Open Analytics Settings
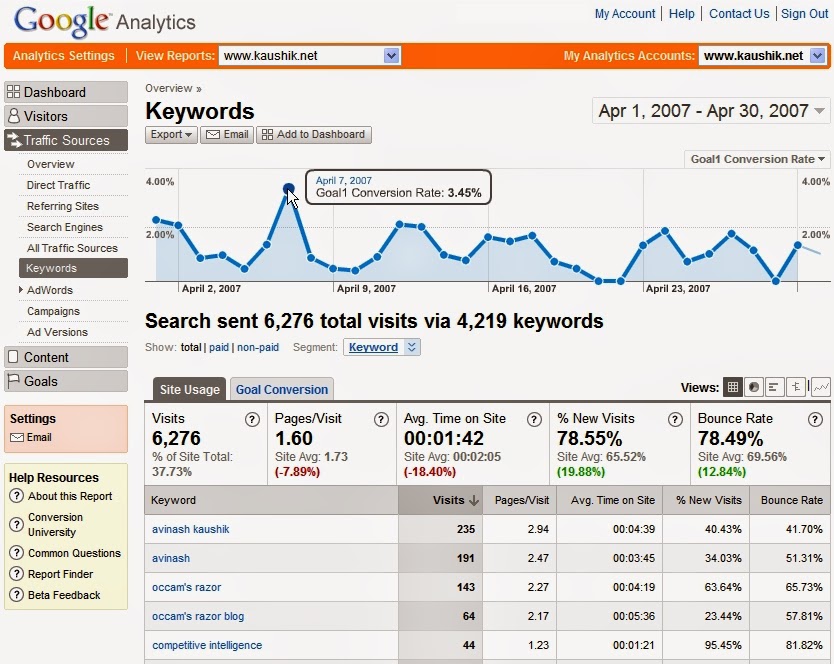This screenshot has height=664, width=834. pos(63,55)
